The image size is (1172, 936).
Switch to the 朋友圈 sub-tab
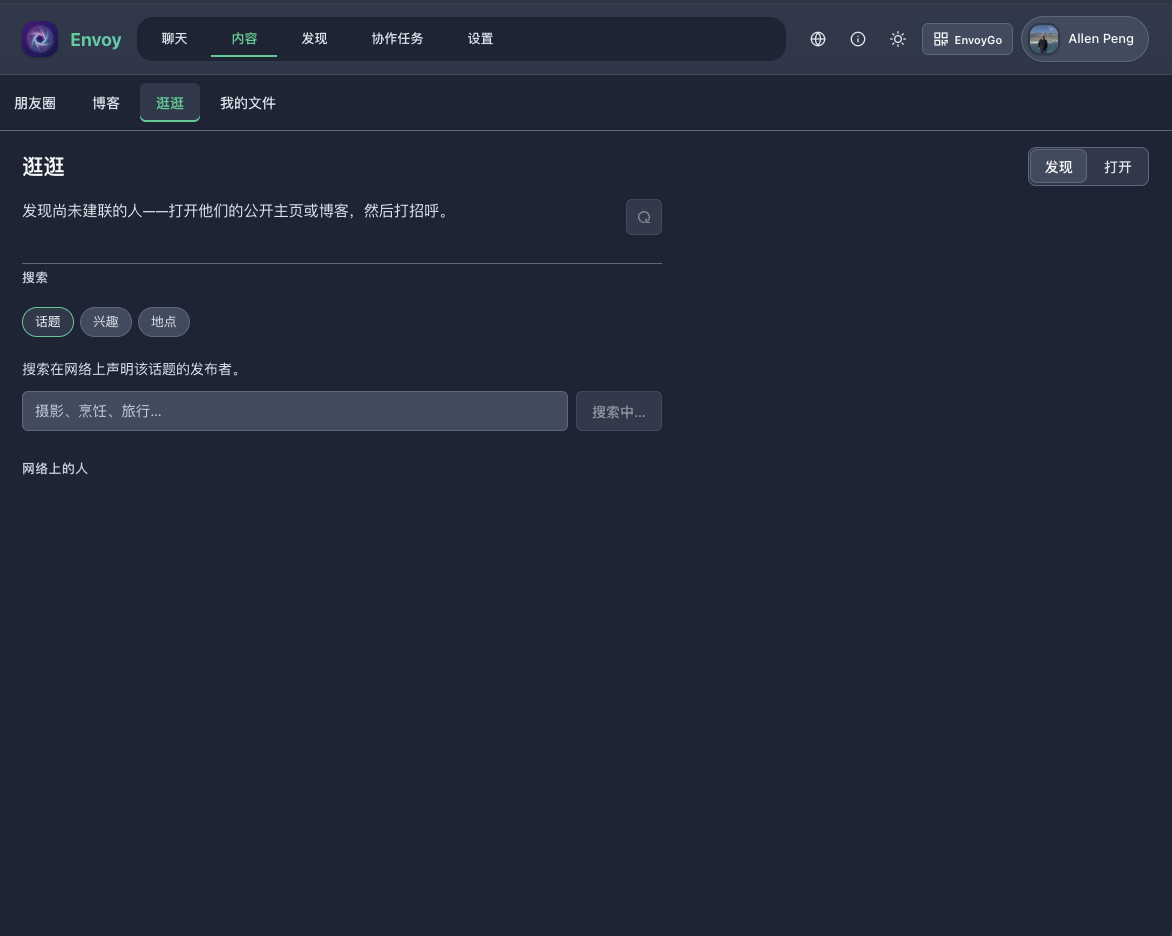point(35,103)
